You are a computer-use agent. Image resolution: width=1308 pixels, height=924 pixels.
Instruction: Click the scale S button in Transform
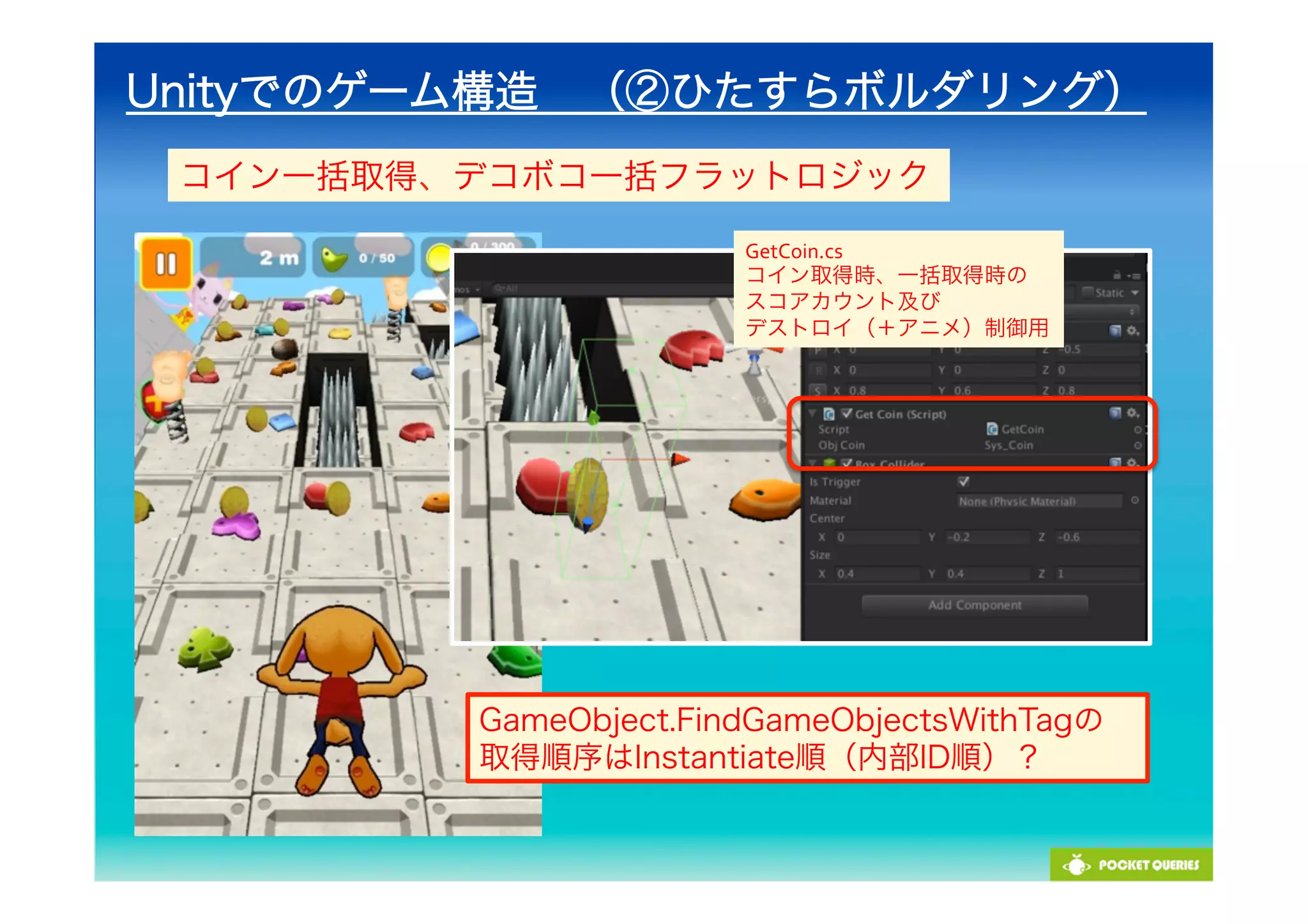tap(818, 390)
